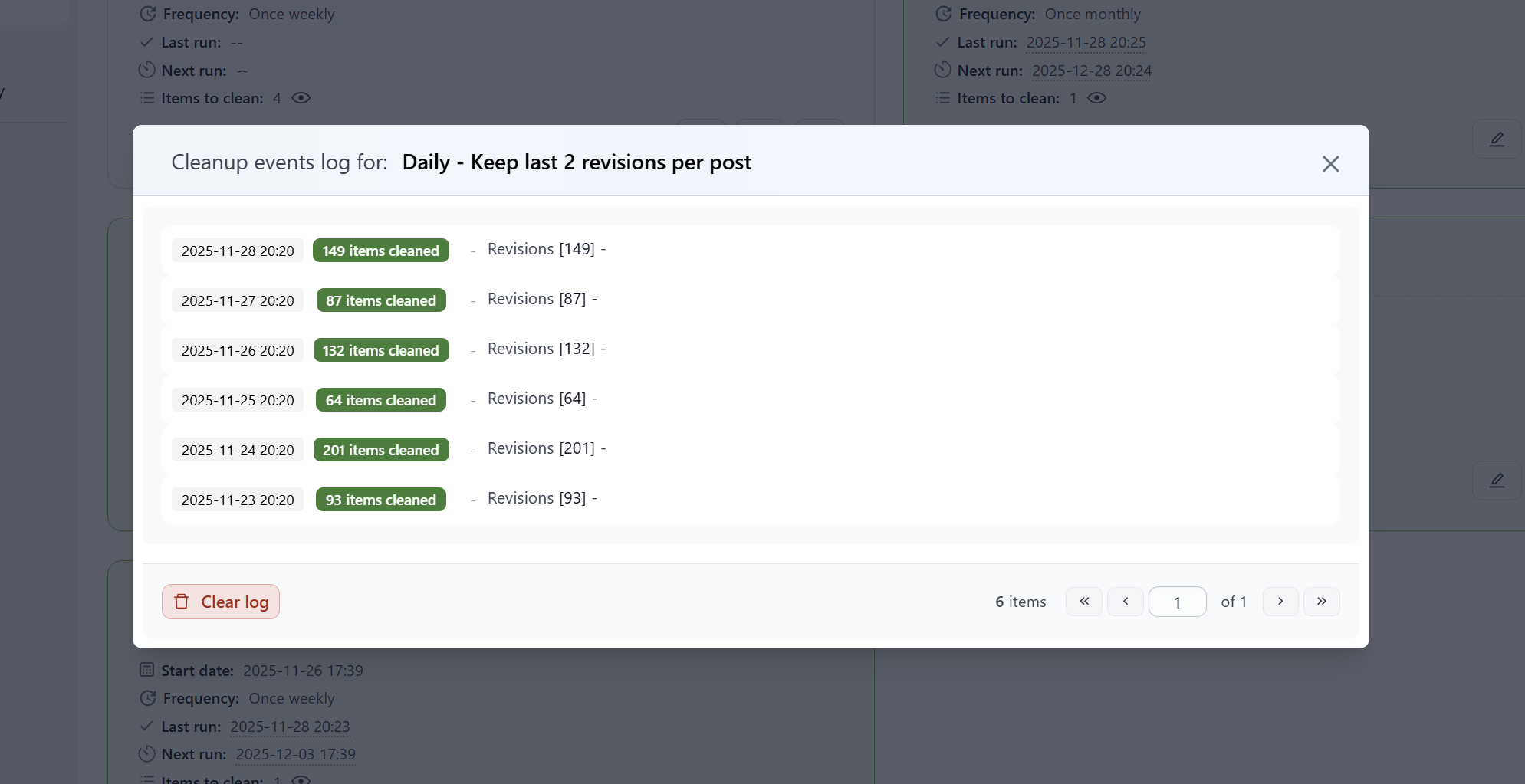This screenshot has height=784, width=1525.
Task: Jump to last page with double-right chevron
Action: (x=1322, y=602)
